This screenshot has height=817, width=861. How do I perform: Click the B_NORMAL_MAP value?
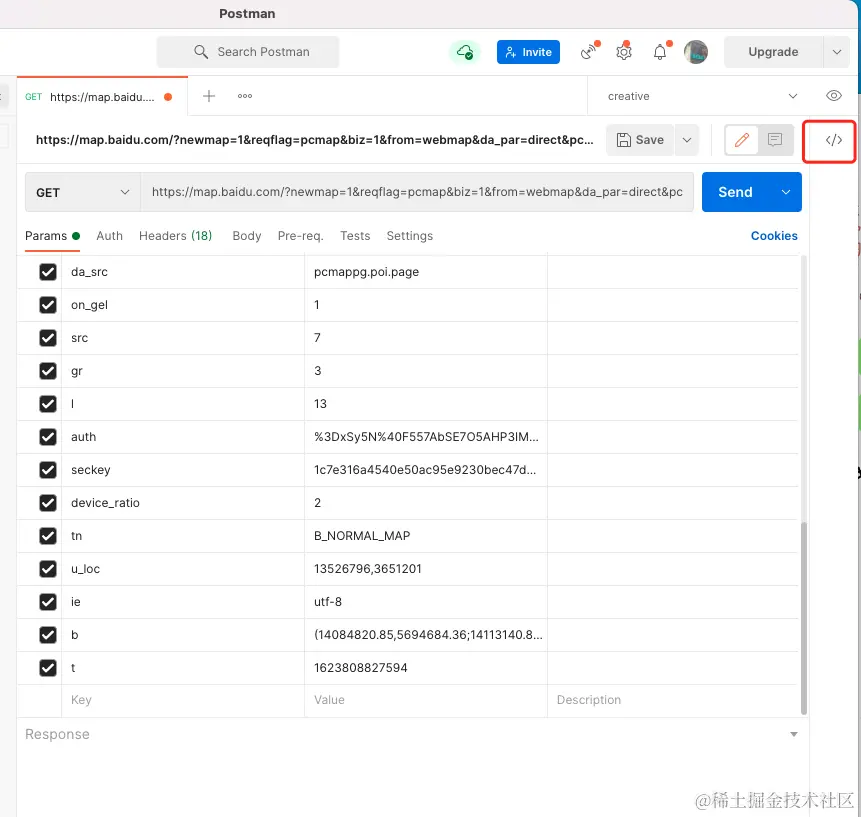click(x=362, y=536)
